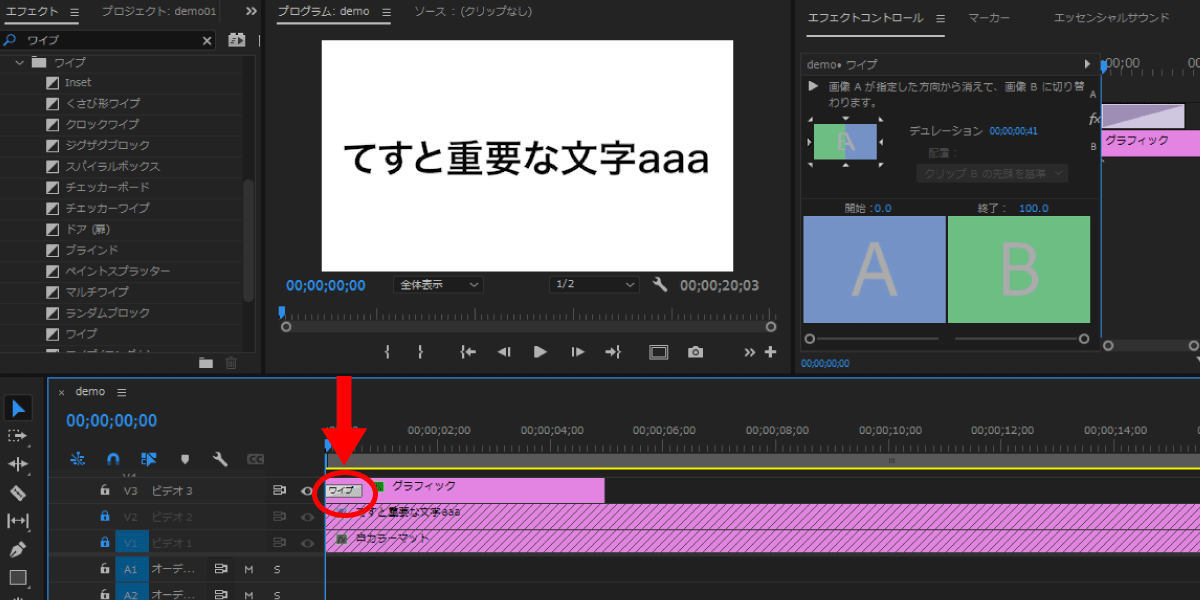
Task: Create new bin in Effects panel
Action: (206, 362)
